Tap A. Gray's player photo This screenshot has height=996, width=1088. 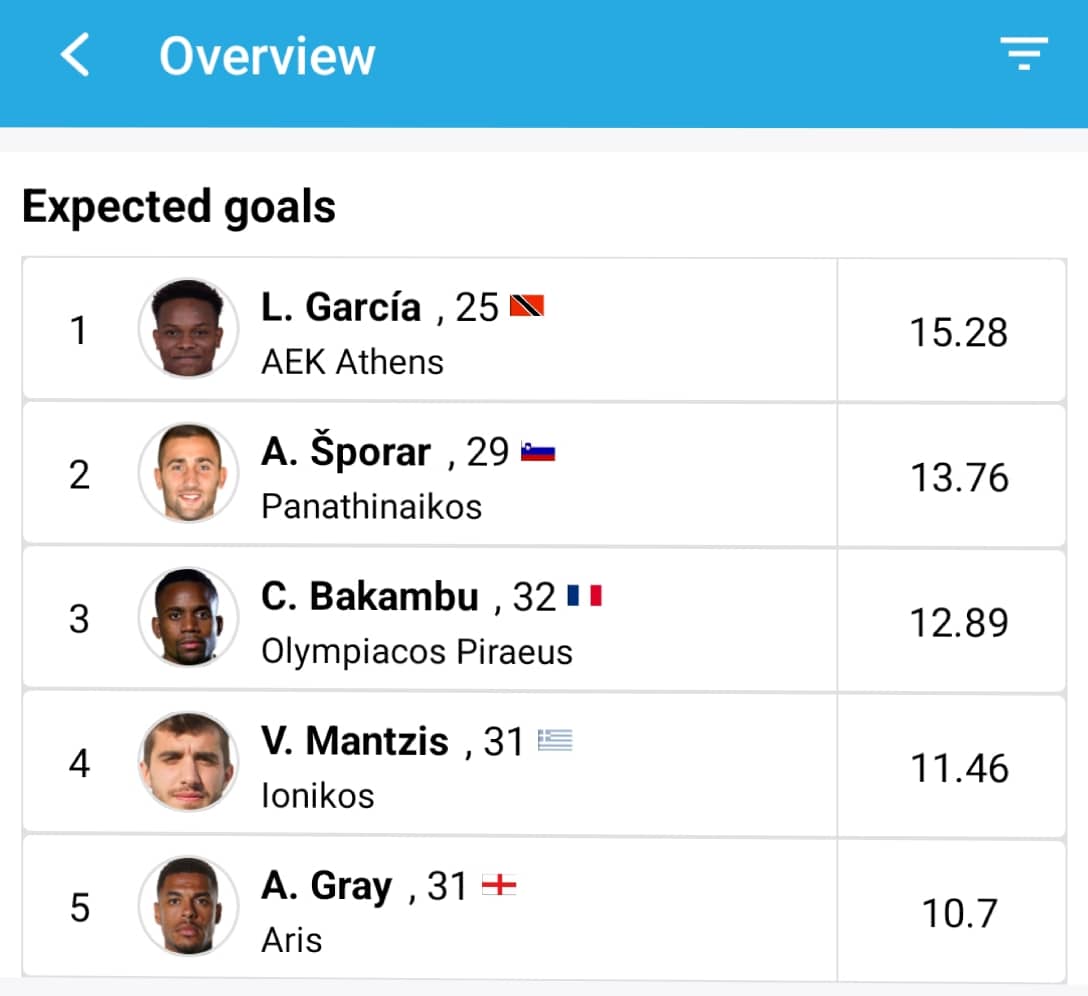[188, 906]
